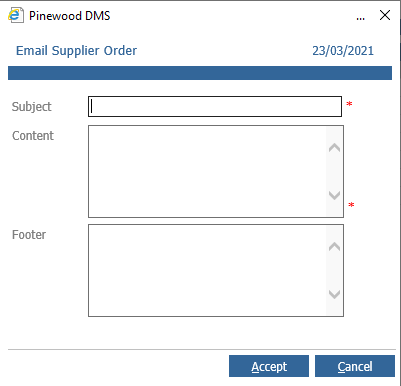Close the Pinewood DMS window
The image size is (401, 386).
coord(385,15)
